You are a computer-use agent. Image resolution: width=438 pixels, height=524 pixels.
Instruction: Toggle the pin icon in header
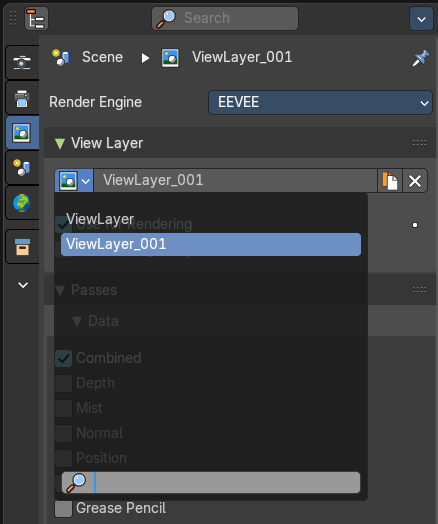(x=420, y=58)
